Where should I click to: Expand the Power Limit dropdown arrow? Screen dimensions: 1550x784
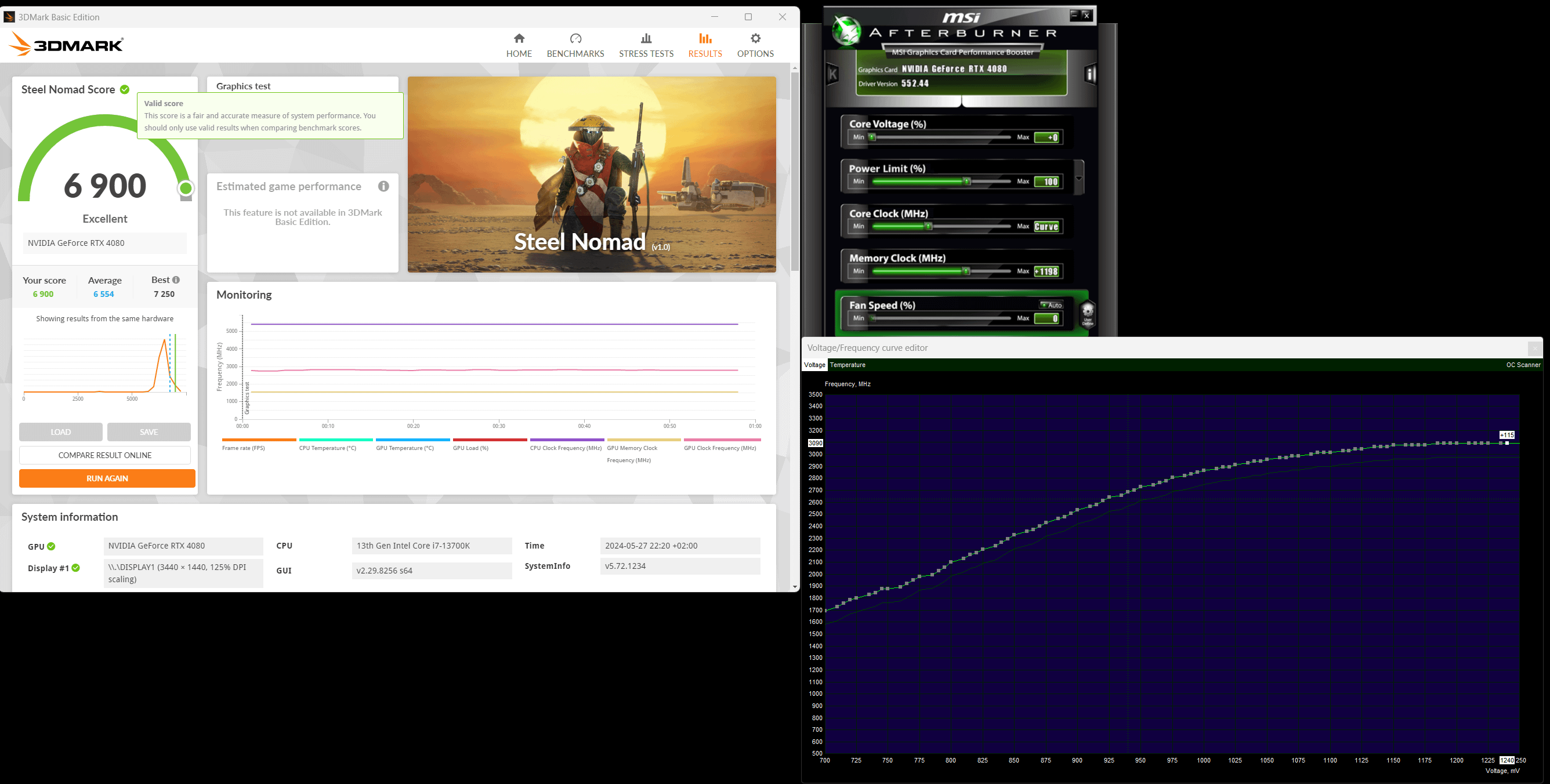point(1079,178)
